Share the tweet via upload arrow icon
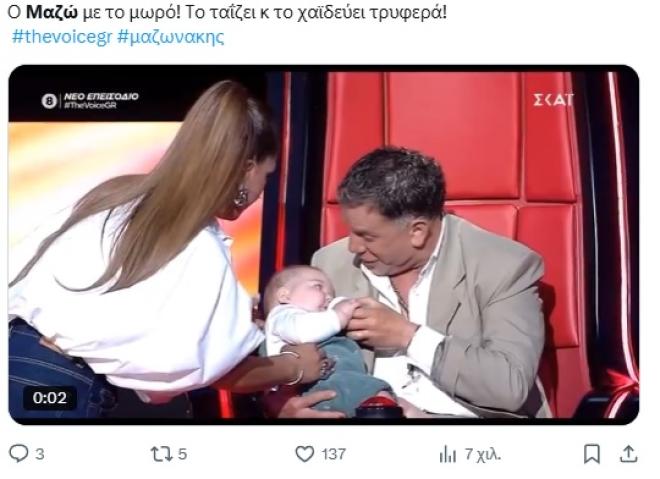 tap(628, 454)
